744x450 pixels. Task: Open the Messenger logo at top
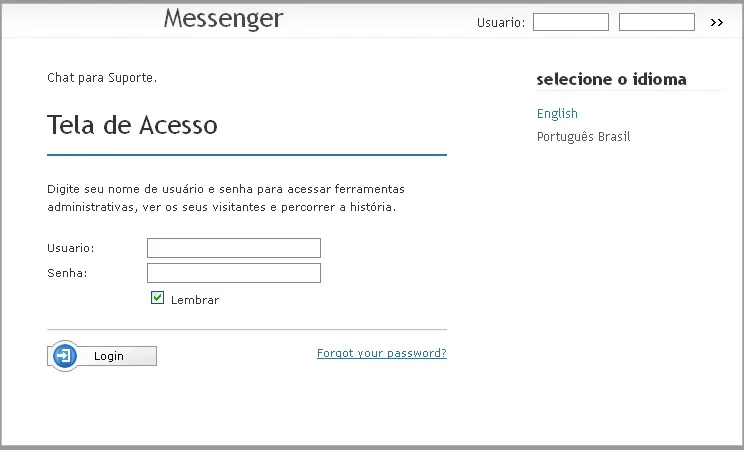pos(223,19)
